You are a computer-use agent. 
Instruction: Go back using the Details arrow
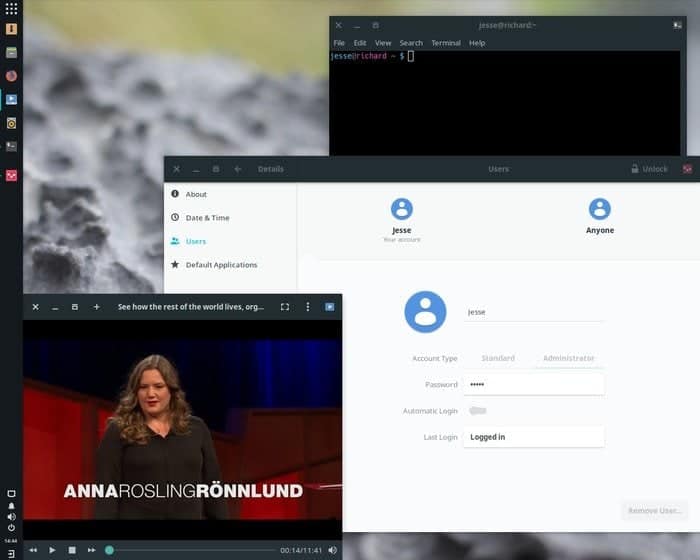click(238, 169)
